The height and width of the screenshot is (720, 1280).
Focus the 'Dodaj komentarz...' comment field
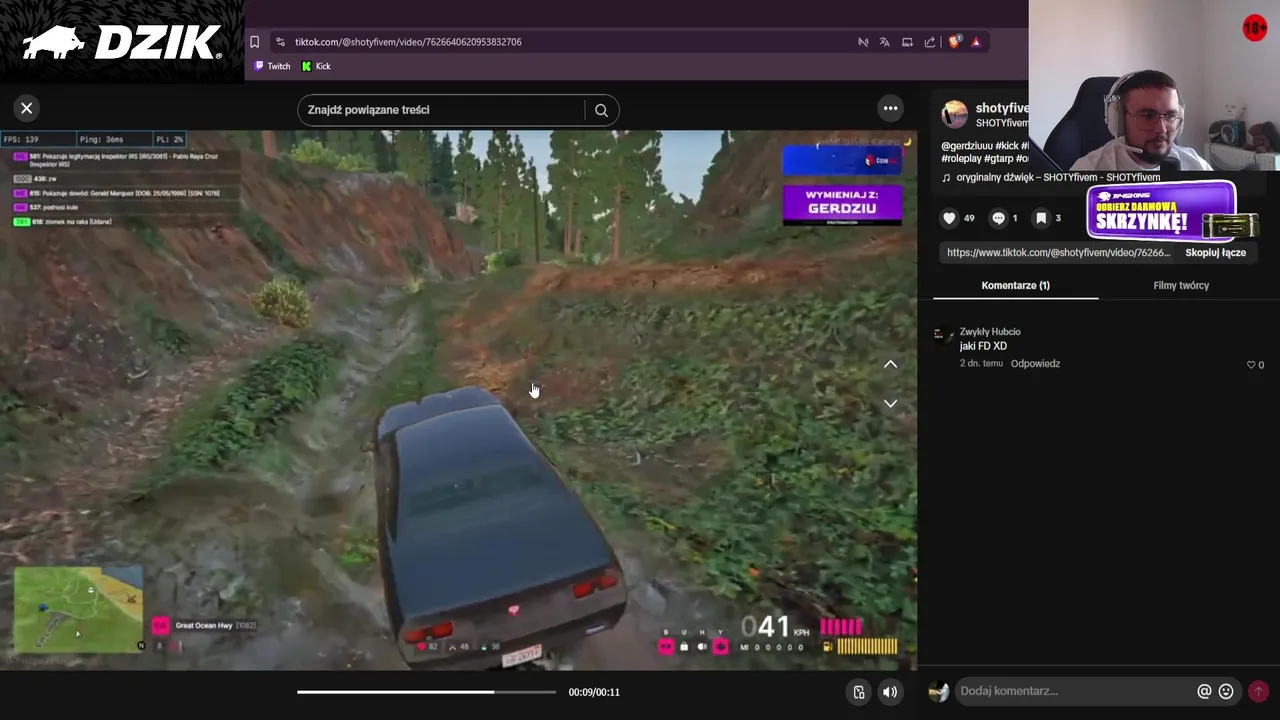1075,691
